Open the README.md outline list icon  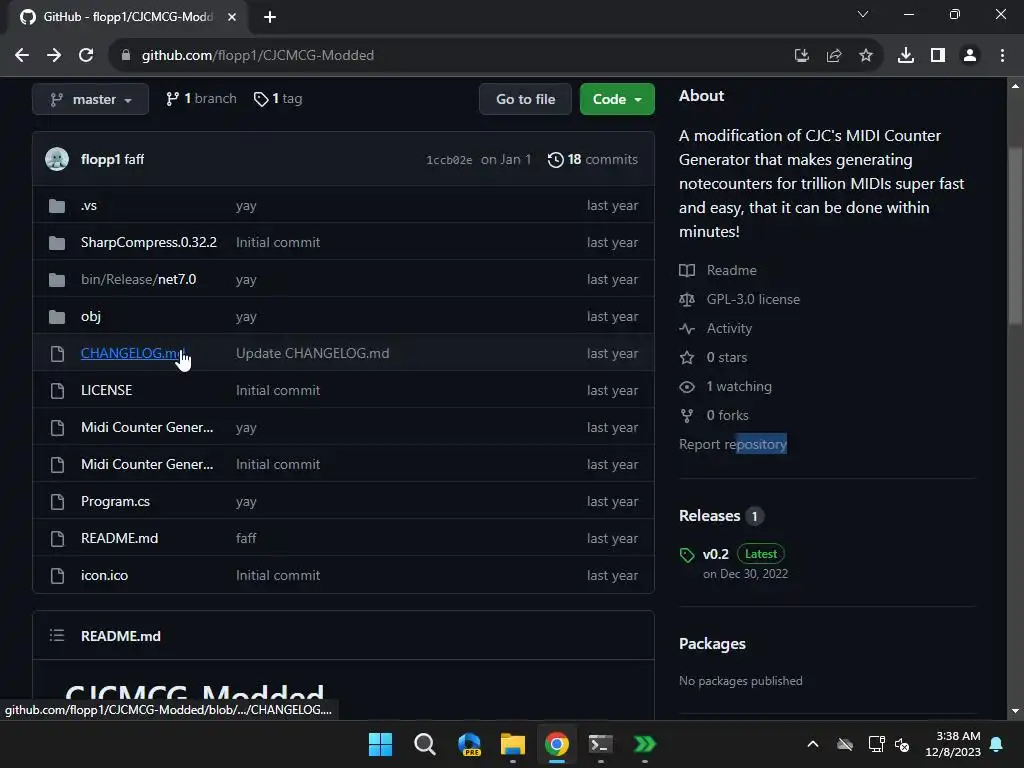57,635
